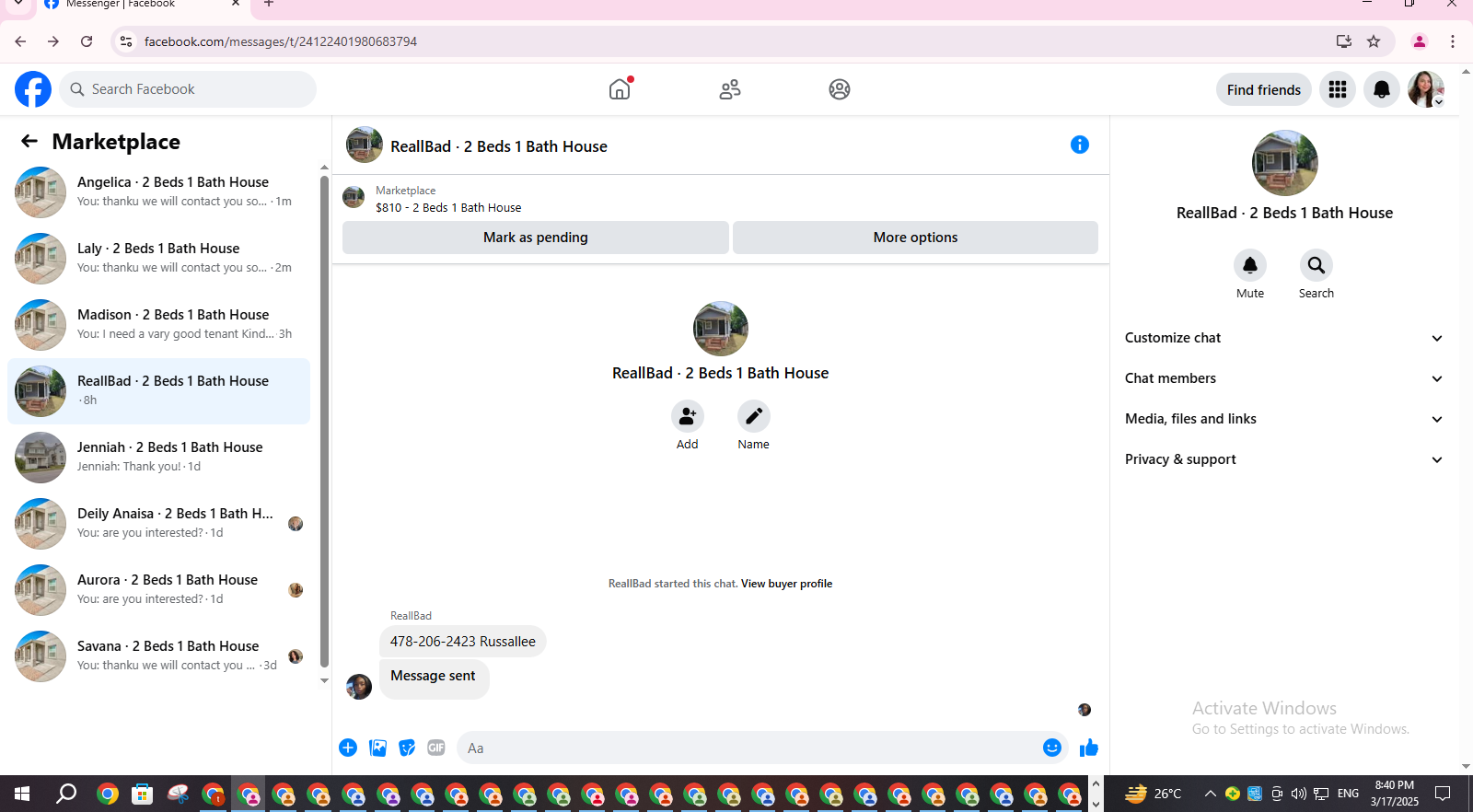
Task: Expand Media, files and links section
Action: pos(1283,419)
